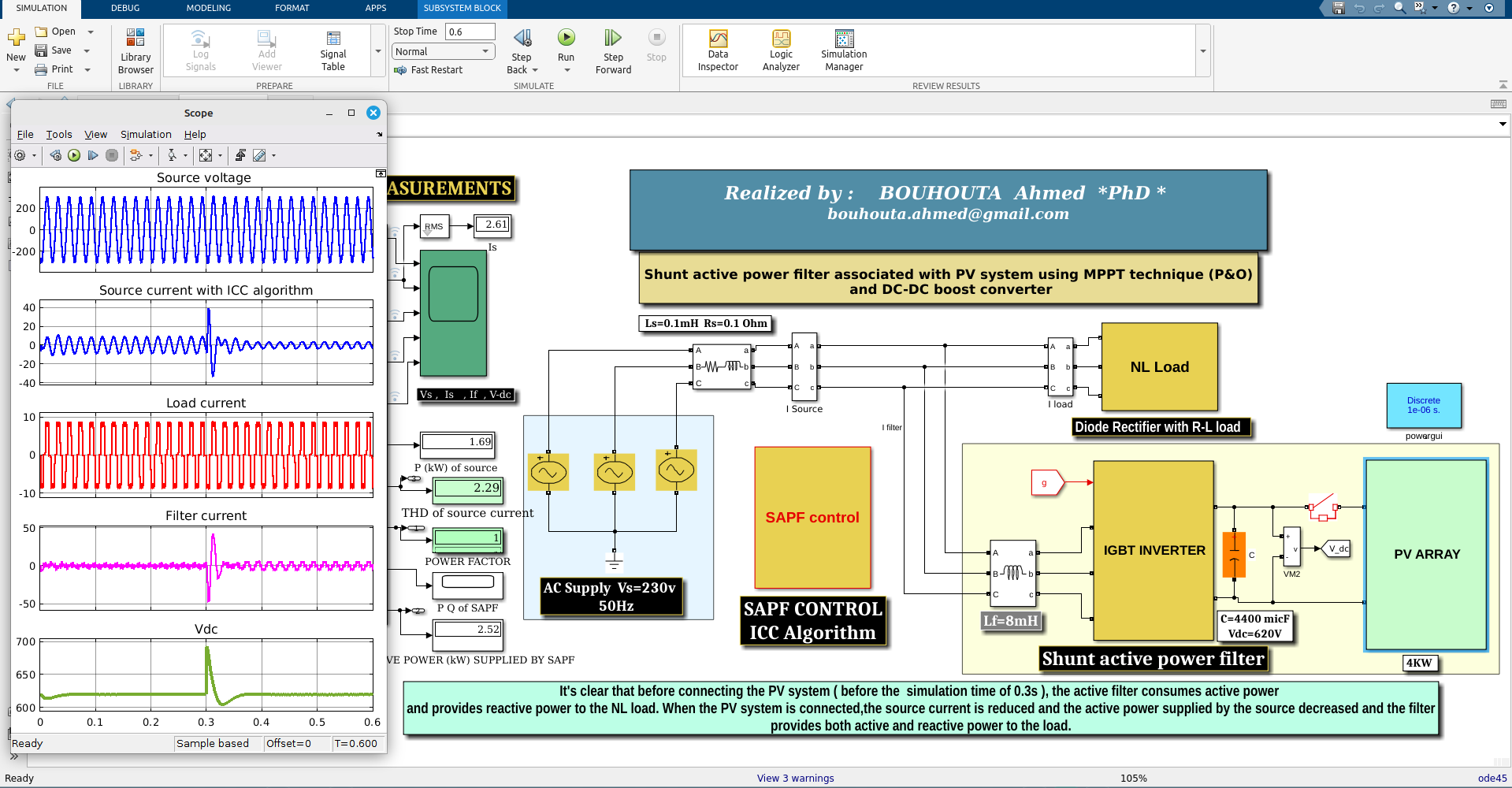Switch to the MODELING tab
Image resolution: width=1512 pixels, height=788 pixels.
pyautogui.click(x=209, y=8)
